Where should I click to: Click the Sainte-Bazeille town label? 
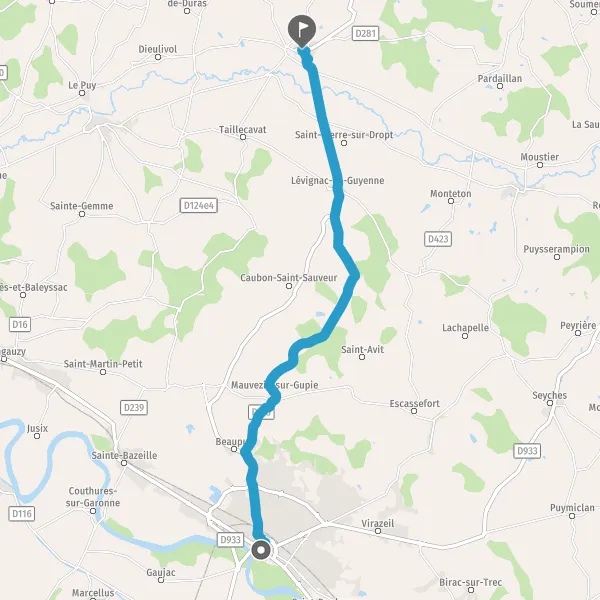tap(124, 455)
